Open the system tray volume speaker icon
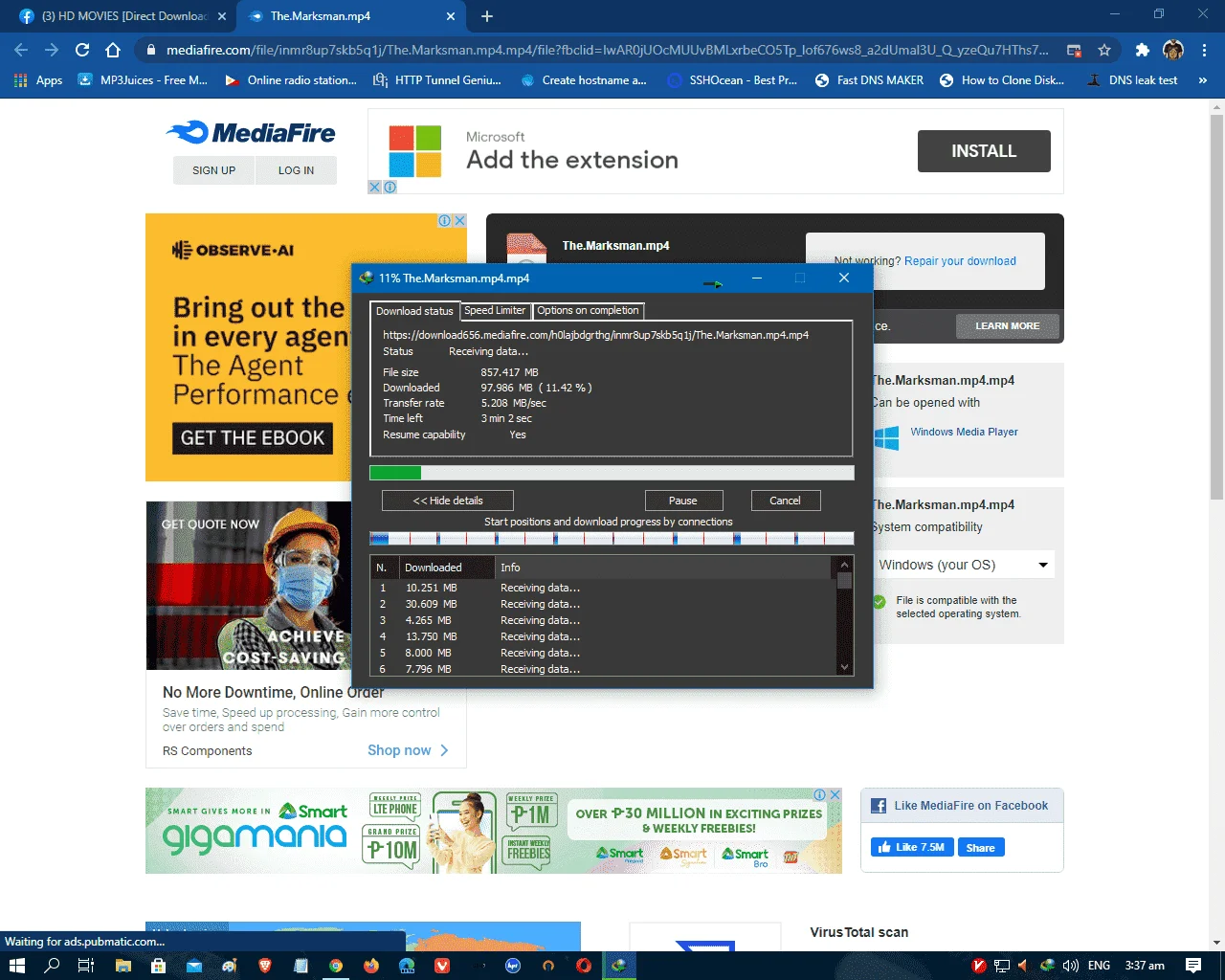Viewport: 1225px width, 980px height. click(x=1070, y=966)
